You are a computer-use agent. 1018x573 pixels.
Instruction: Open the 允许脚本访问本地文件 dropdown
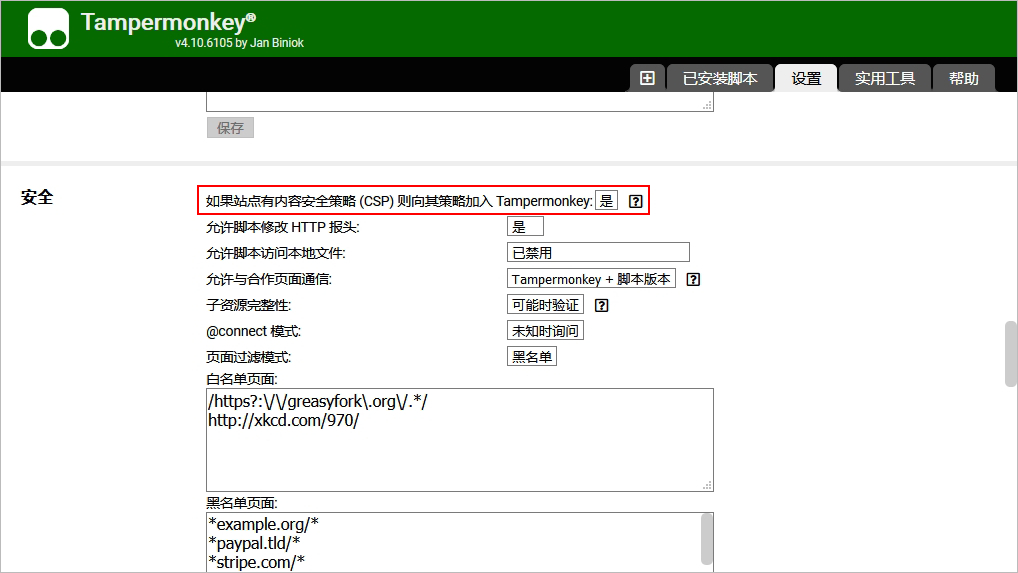click(x=598, y=252)
